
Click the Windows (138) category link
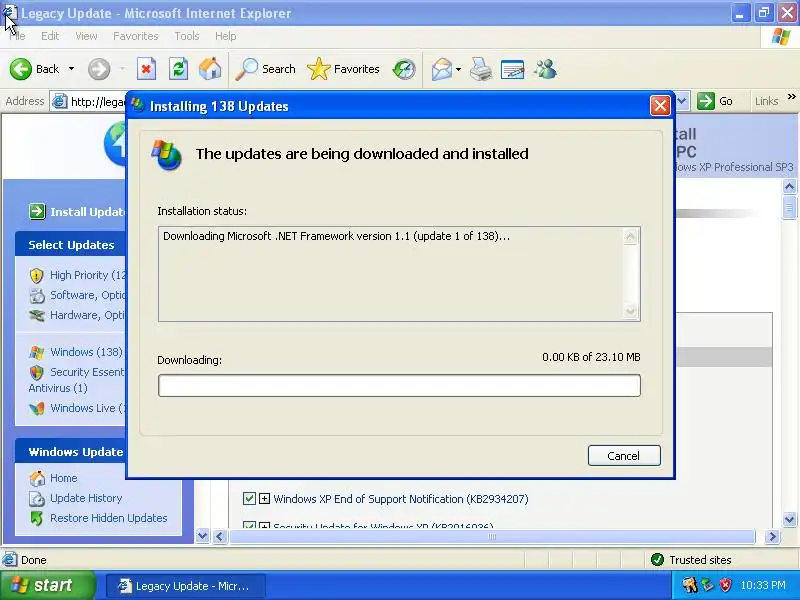(x=86, y=352)
